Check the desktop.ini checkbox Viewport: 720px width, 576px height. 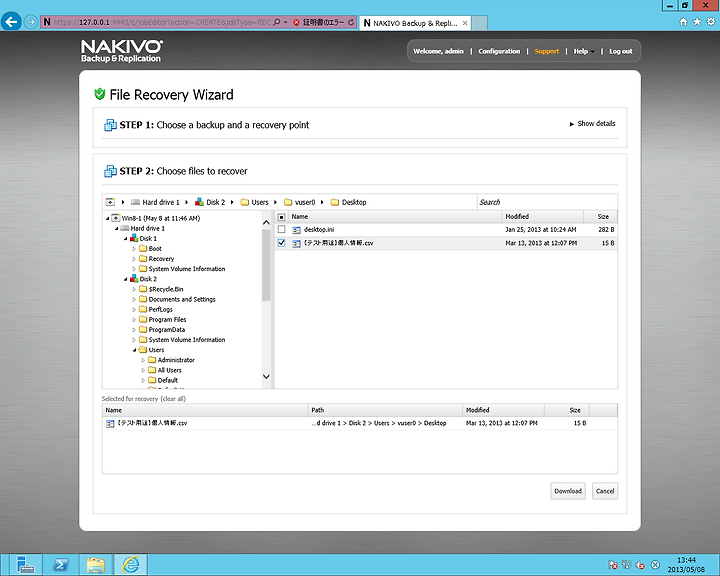pos(282,229)
